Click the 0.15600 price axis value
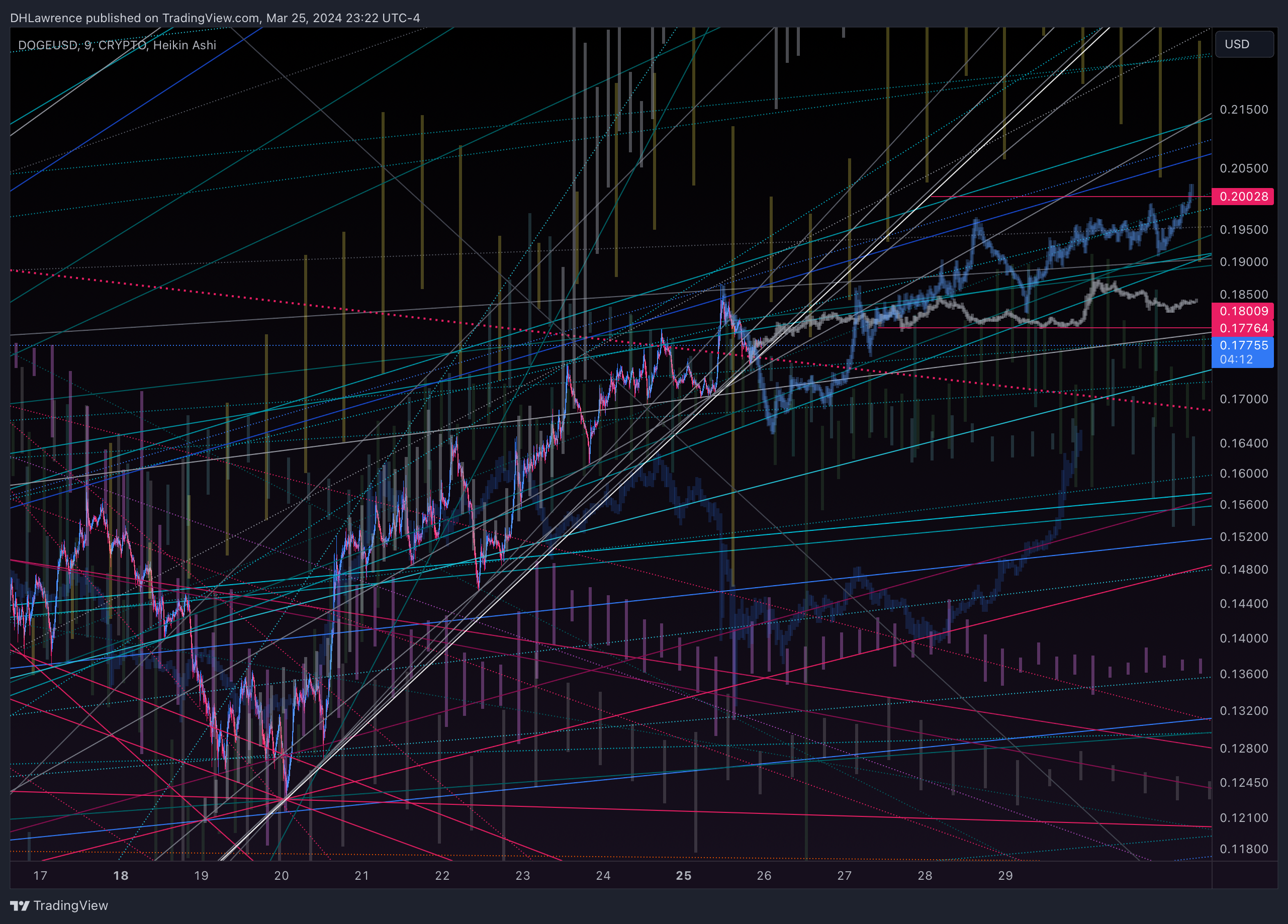Image resolution: width=1288 pixels, height=924 pixels. click(1244, 505)
